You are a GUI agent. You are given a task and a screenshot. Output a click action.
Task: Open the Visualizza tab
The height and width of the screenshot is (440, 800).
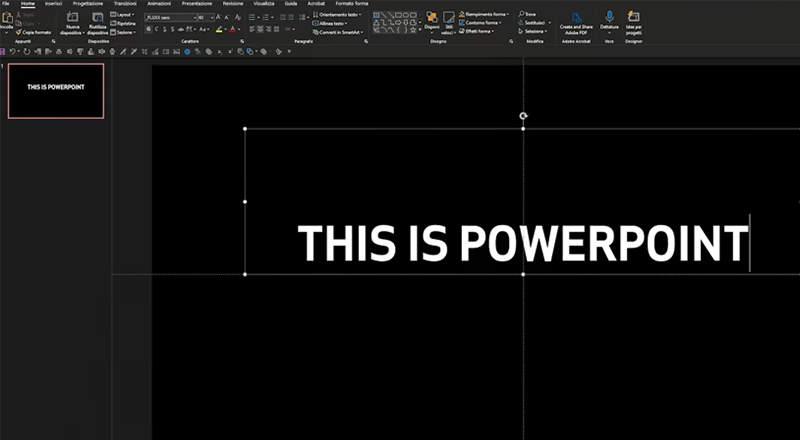(264, 4)
